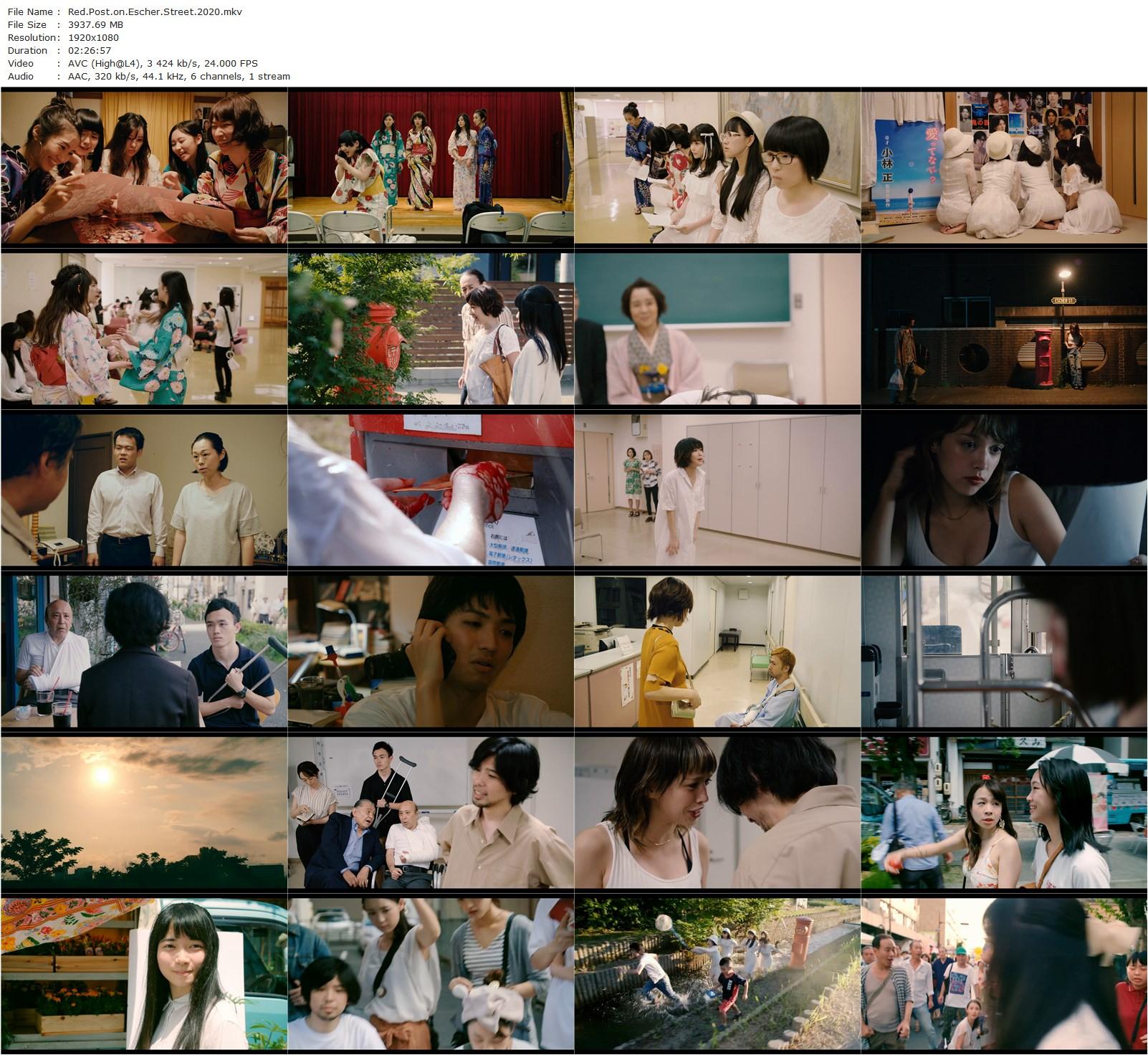The image size is (1148, 1055).
Task: Click the duration value 02:26:57
Action: (x=89, y=50)
